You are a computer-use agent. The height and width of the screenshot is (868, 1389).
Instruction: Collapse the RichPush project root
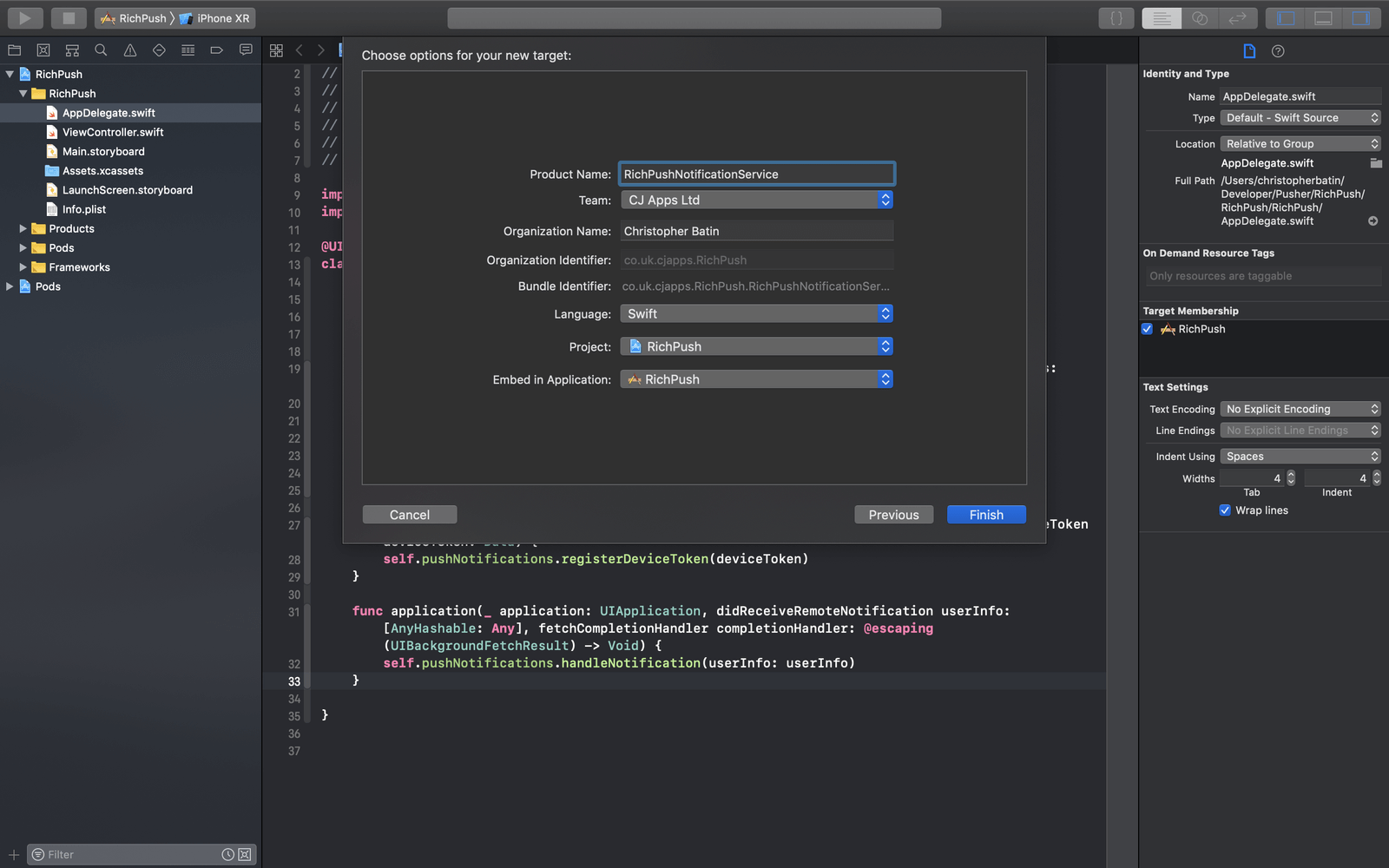coord(10,75)
